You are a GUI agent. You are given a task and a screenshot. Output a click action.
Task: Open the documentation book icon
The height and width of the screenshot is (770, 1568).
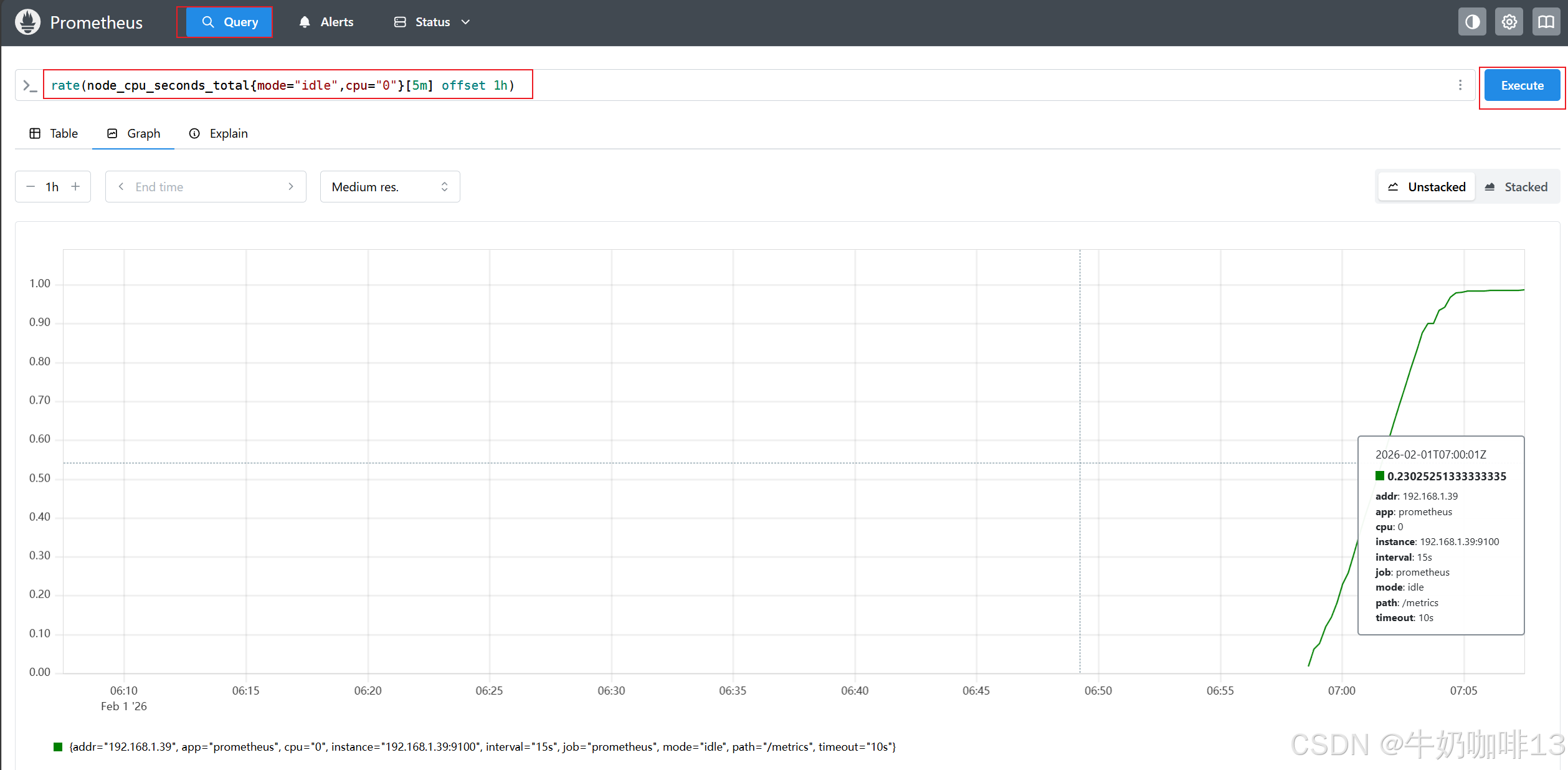pyautogui.click(x=1546, y=22)
